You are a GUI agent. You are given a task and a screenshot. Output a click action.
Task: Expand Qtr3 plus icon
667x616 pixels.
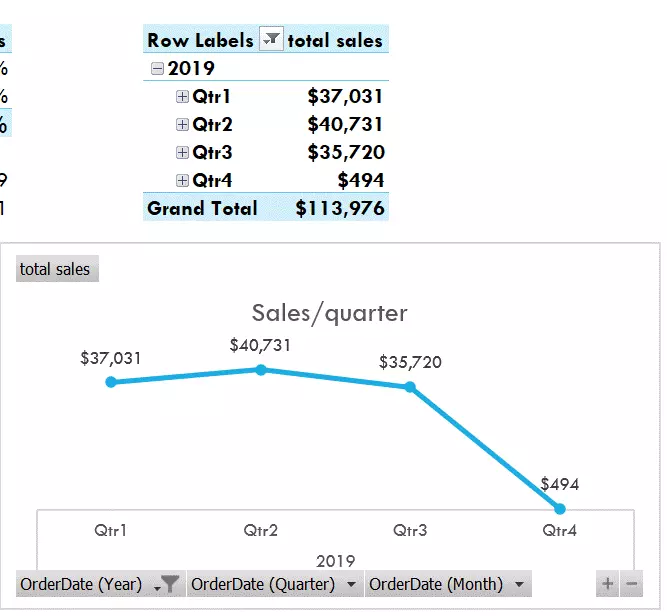182,153
